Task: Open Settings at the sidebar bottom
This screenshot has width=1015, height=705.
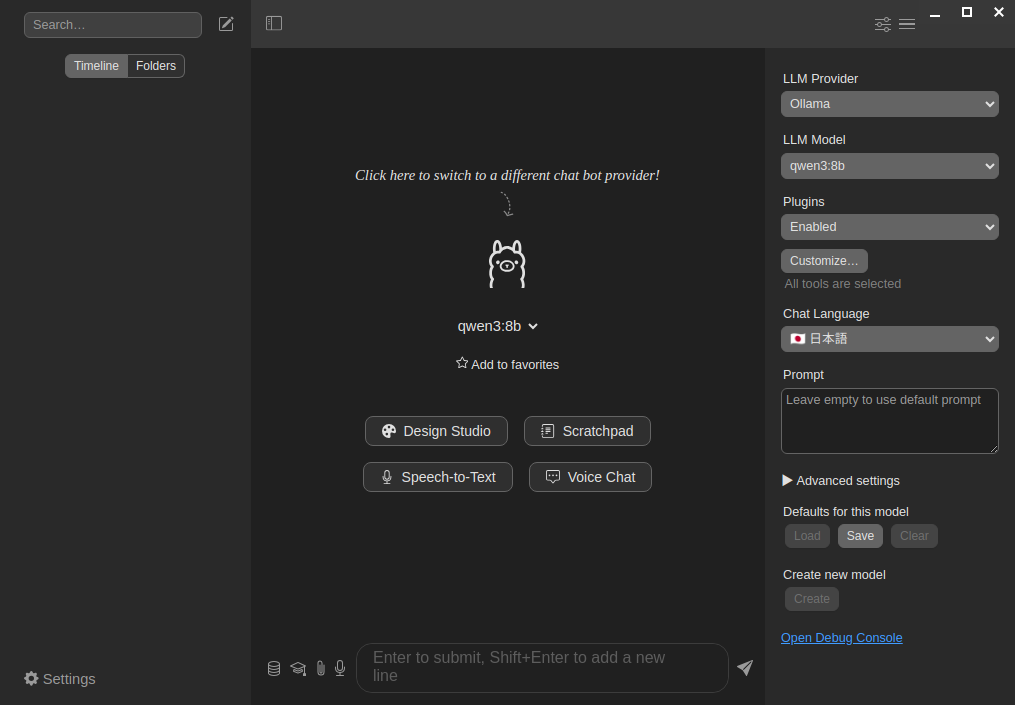Action: (x=60, y=678)
